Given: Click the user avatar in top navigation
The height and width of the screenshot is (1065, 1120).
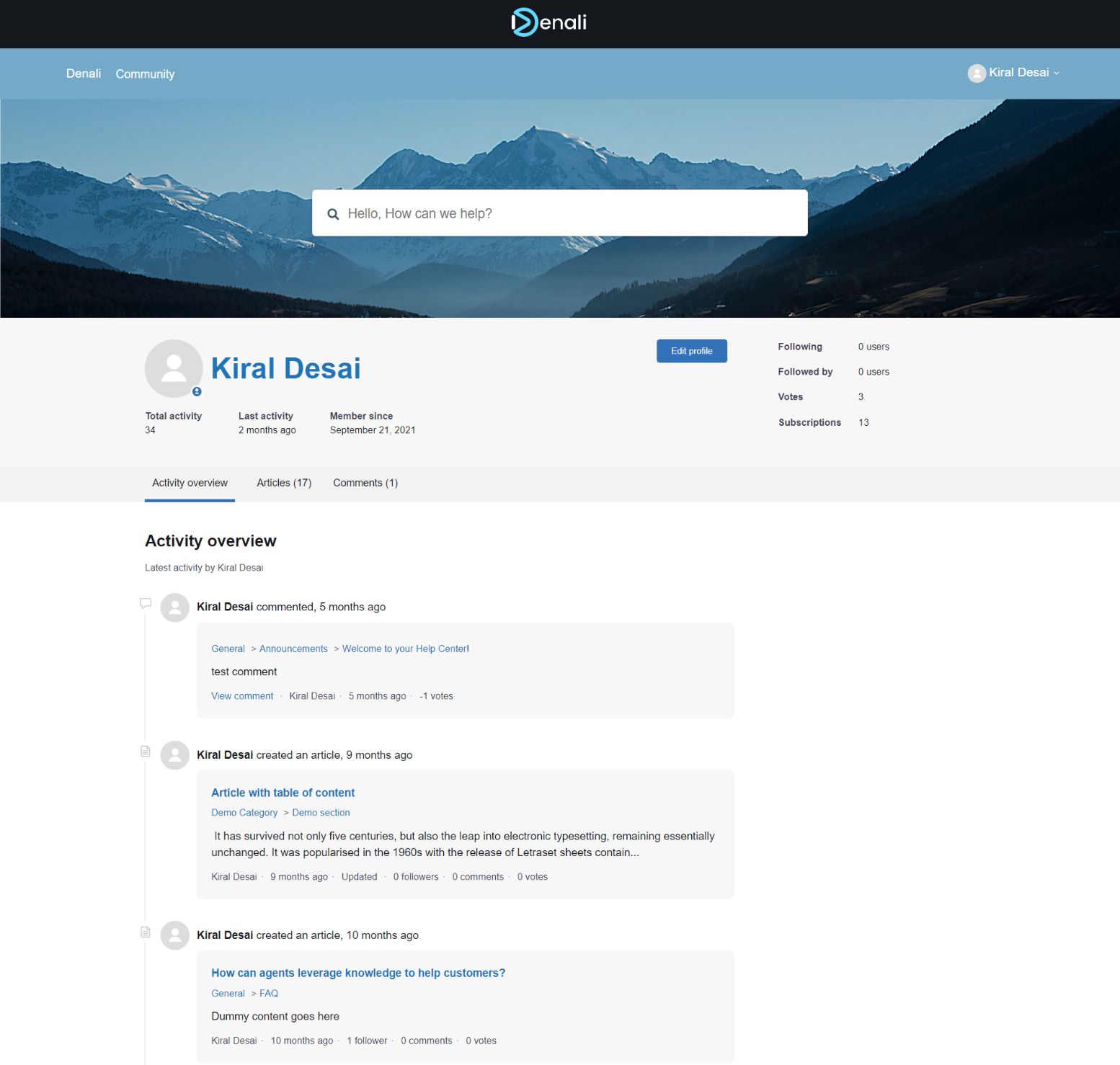Looking at the screenshot, I should coord(977,73).
